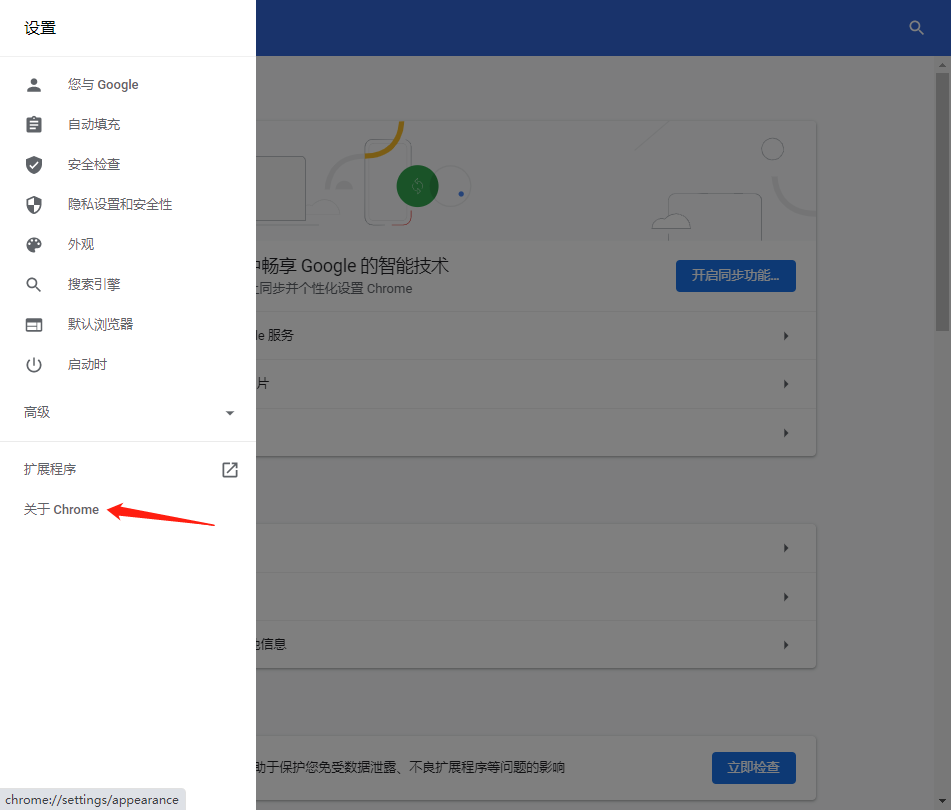Click the scrollbar down arrow
Image resolution: width=951 pixels, height=810 pixels.
942,802
